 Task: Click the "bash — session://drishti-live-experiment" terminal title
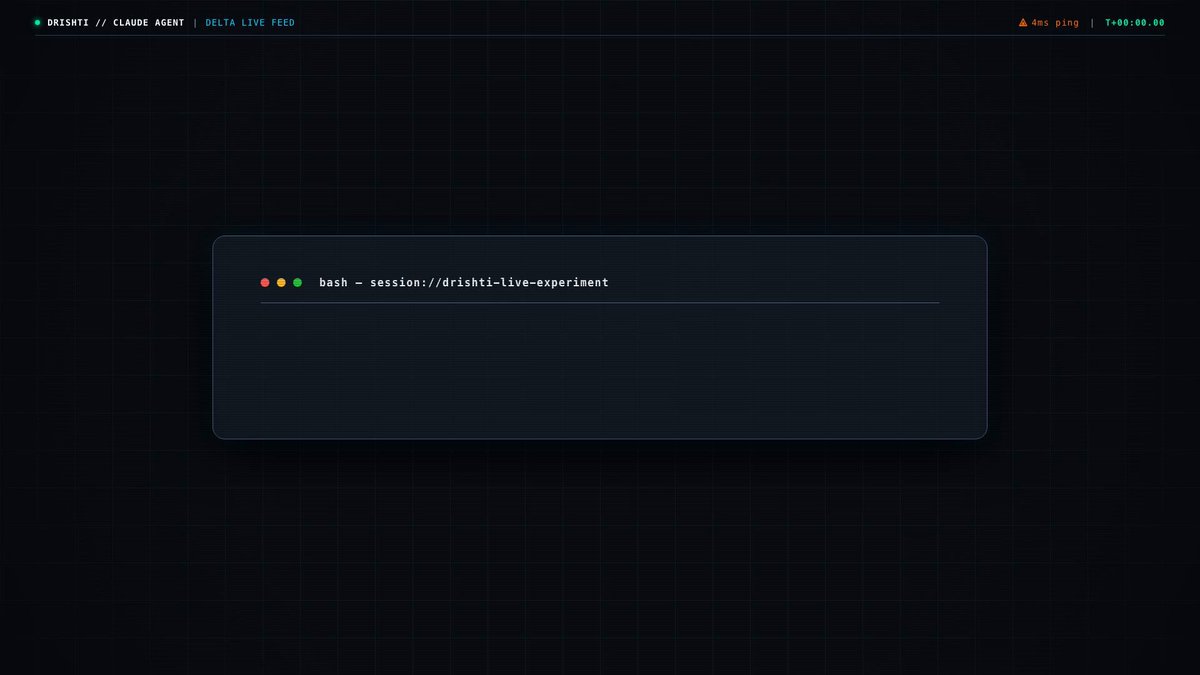click(x=464, y=283)
